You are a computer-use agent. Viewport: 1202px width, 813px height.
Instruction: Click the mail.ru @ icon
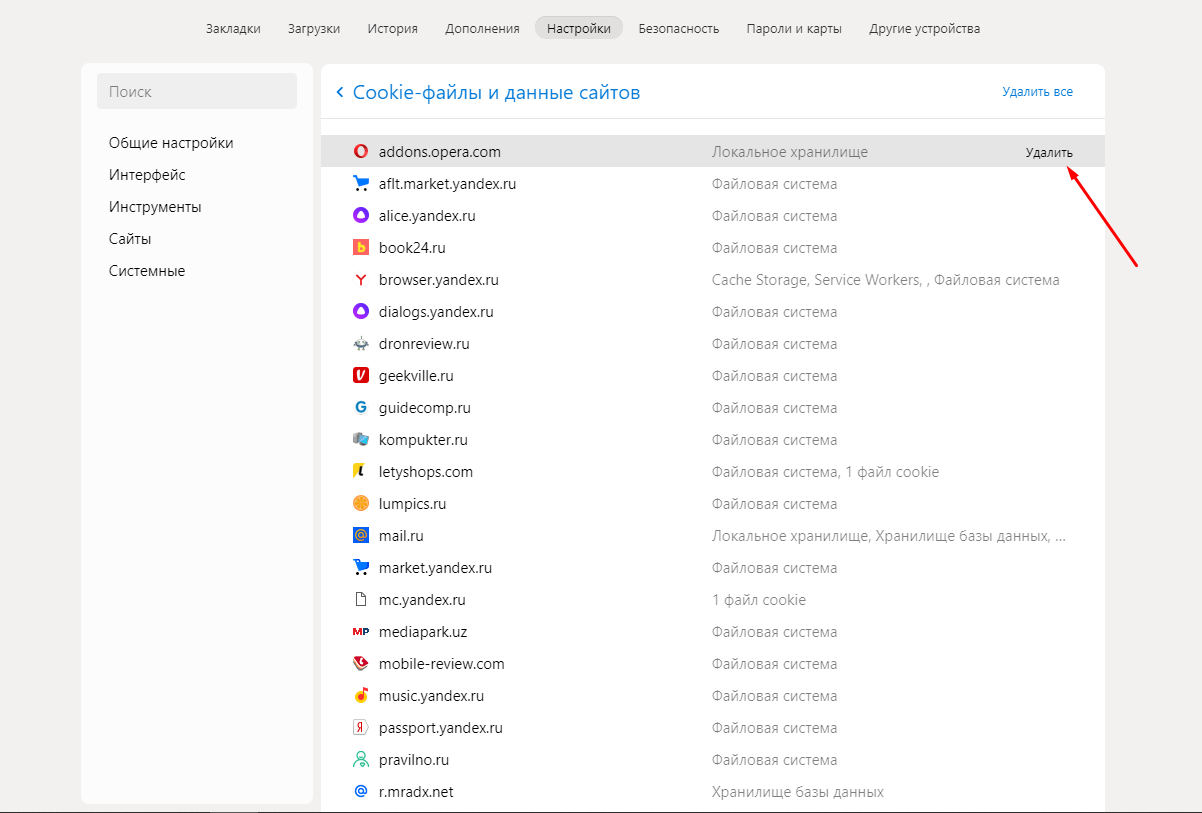pos(361,536)
